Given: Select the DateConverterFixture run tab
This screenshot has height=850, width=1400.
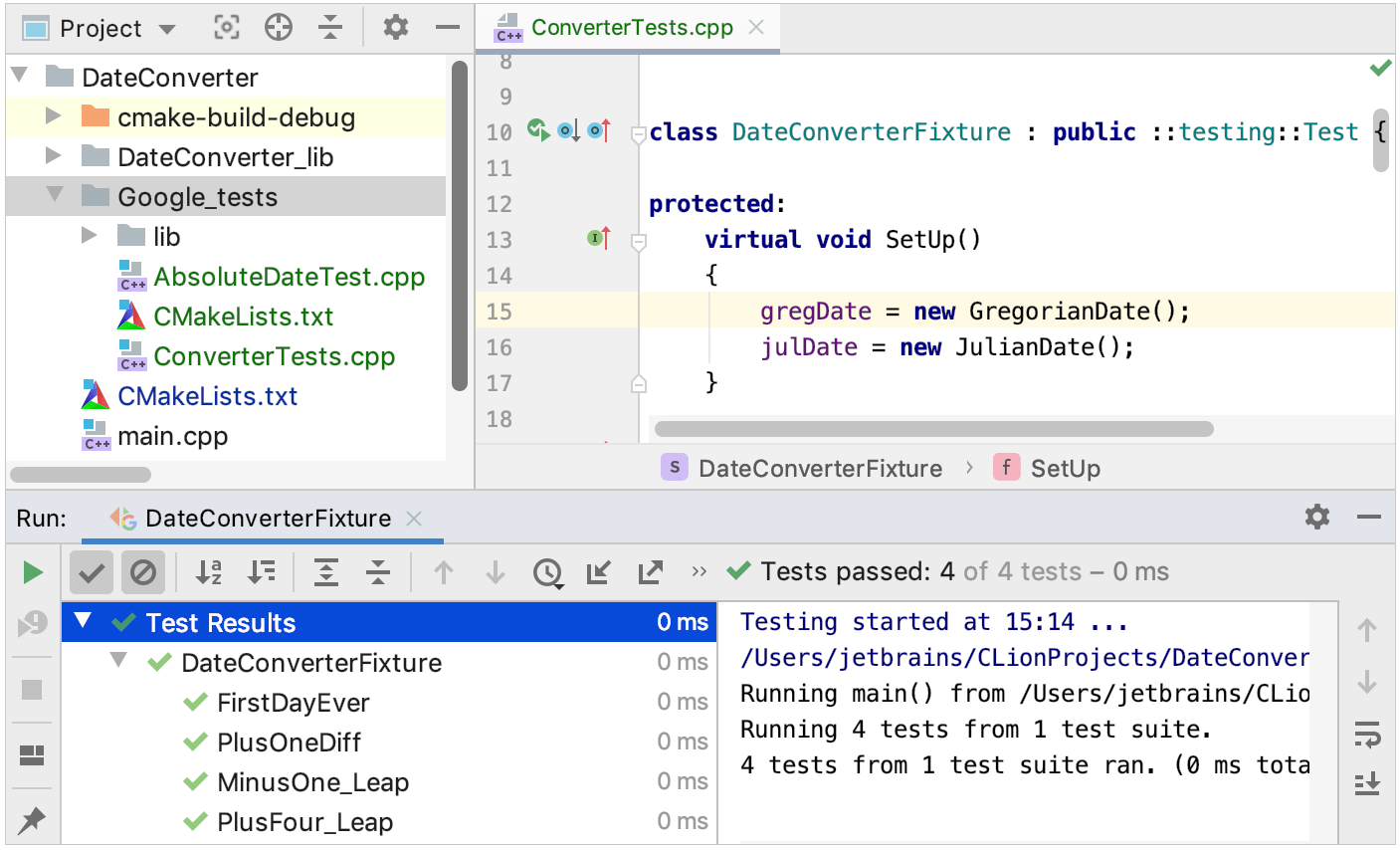Looking at the screenshot, I should click(268, 519).
